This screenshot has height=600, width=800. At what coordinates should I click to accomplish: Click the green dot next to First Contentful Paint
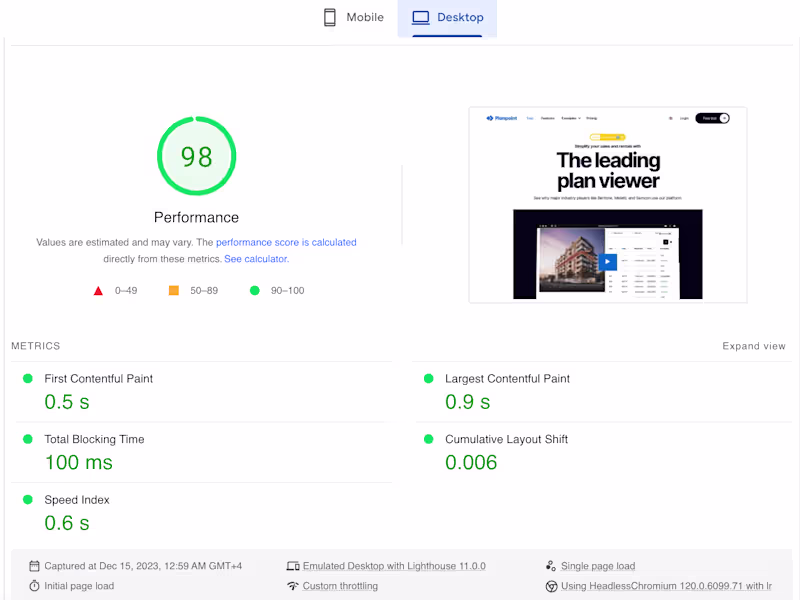tap(27, 378)
